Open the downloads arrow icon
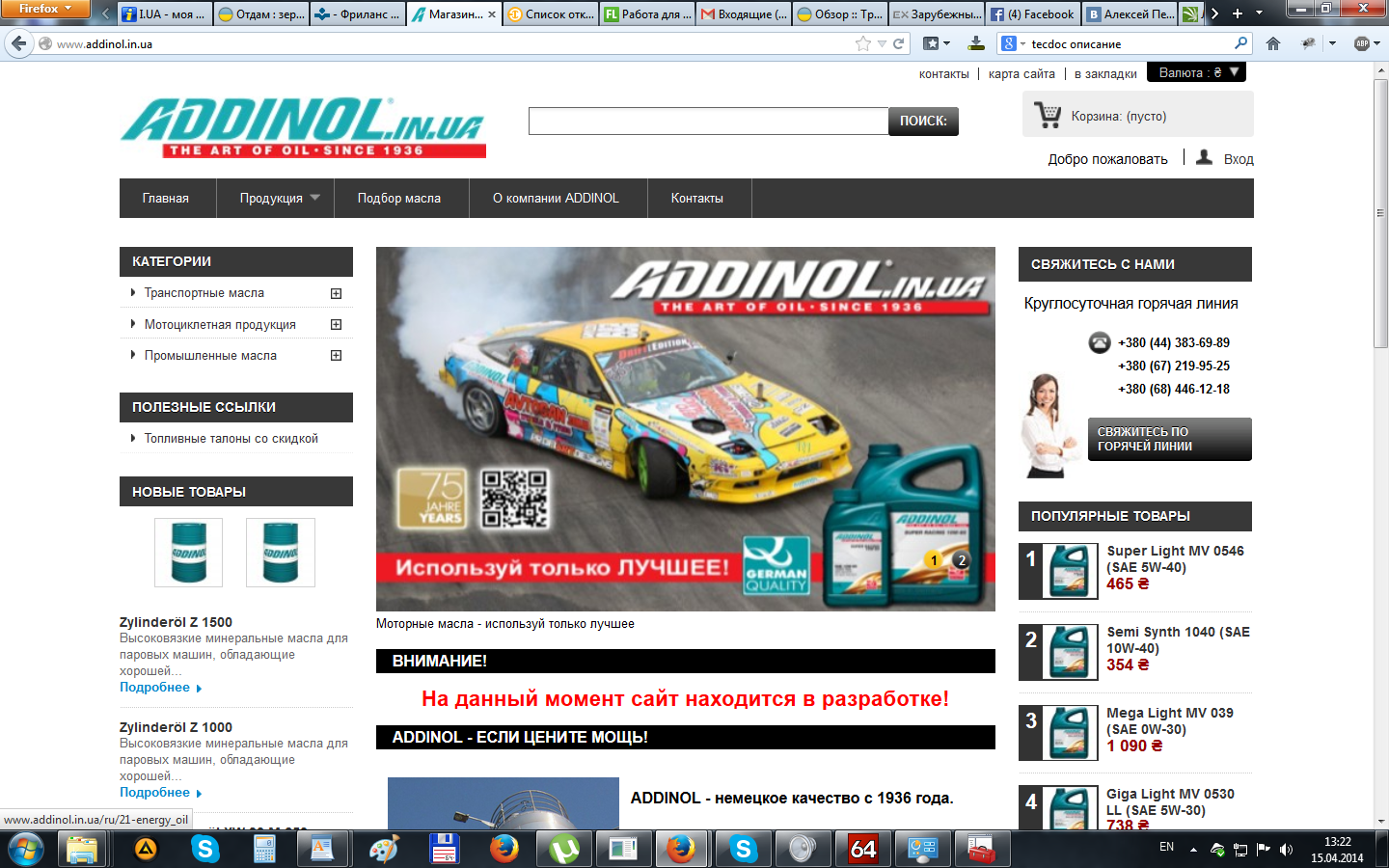1389x868 pixels. (x=976, y=43)
